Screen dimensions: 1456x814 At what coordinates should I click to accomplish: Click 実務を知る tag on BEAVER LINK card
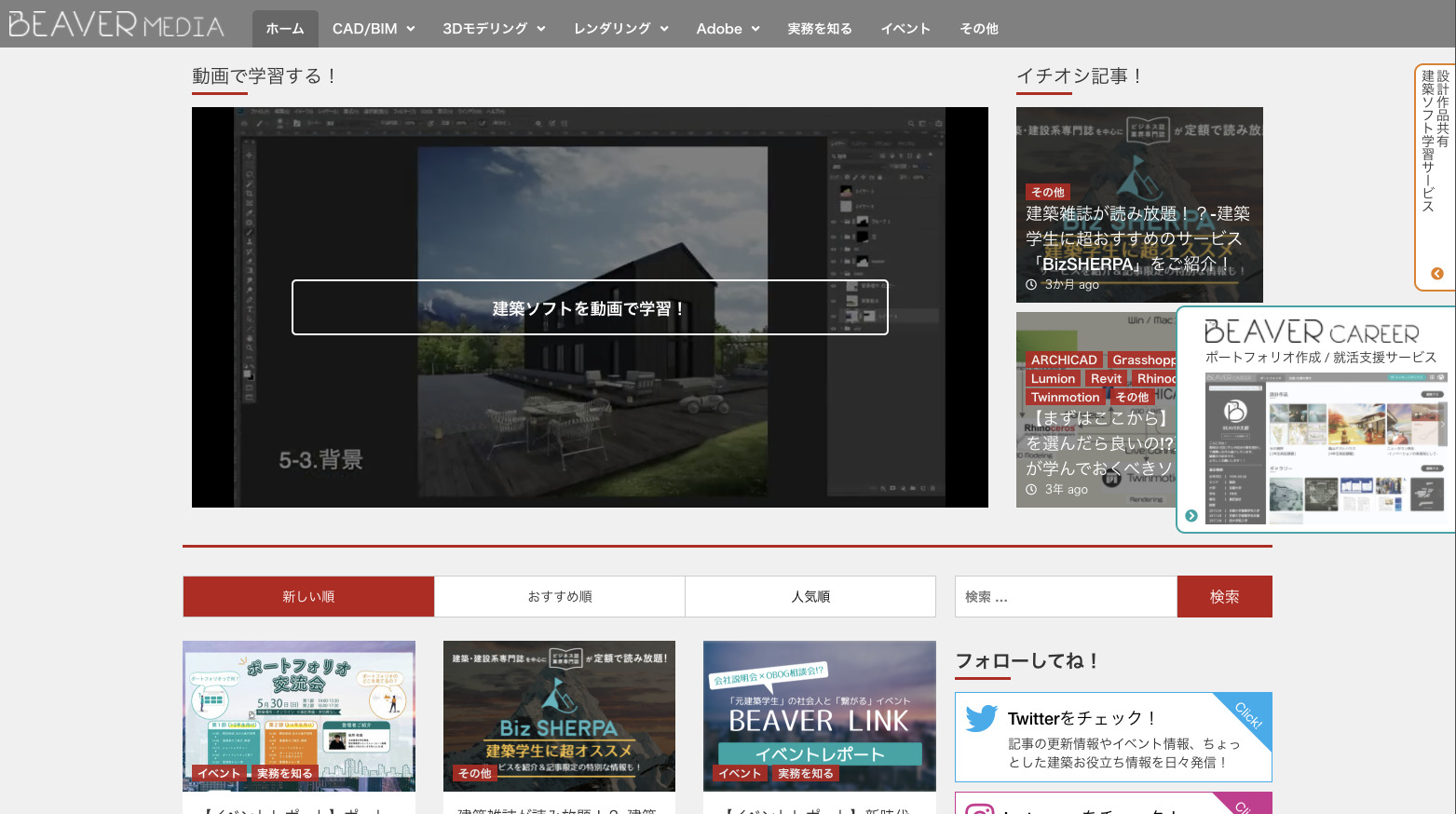point(806,773)
